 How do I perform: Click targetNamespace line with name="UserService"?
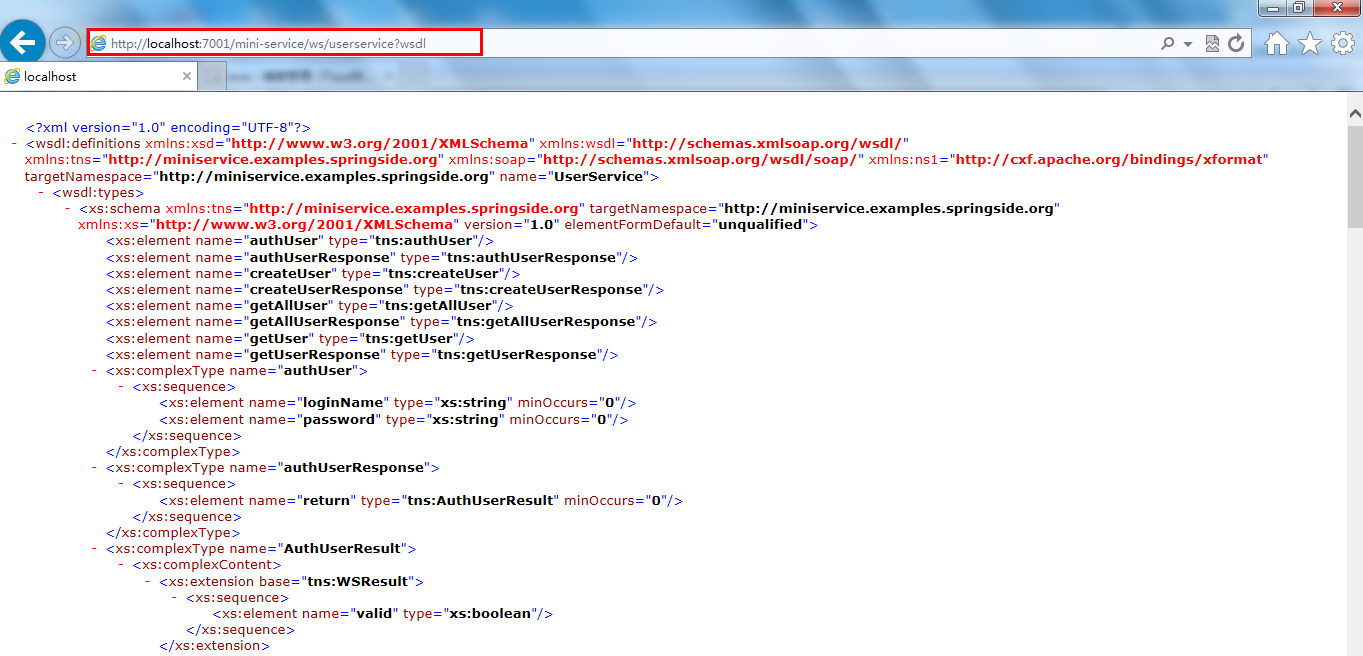point(341,176)
